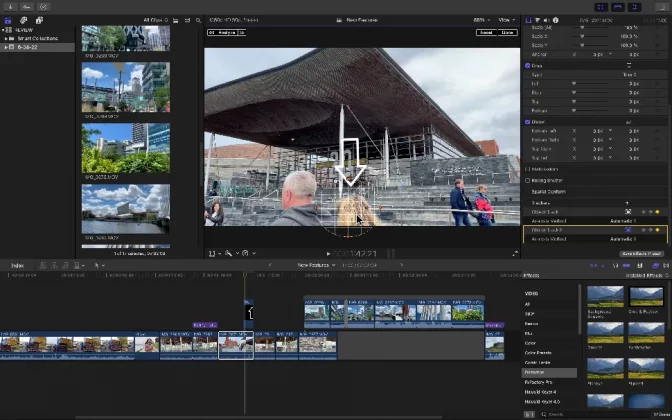Expand the Smart Collections folder
Viewport: 672px width, 420px height.
7,38
